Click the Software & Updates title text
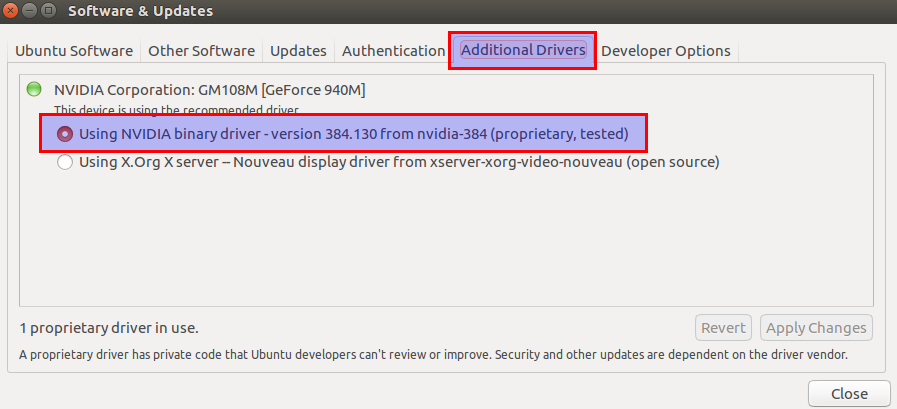The height and width of the screenshot is (409, 897). click(141, 11)
